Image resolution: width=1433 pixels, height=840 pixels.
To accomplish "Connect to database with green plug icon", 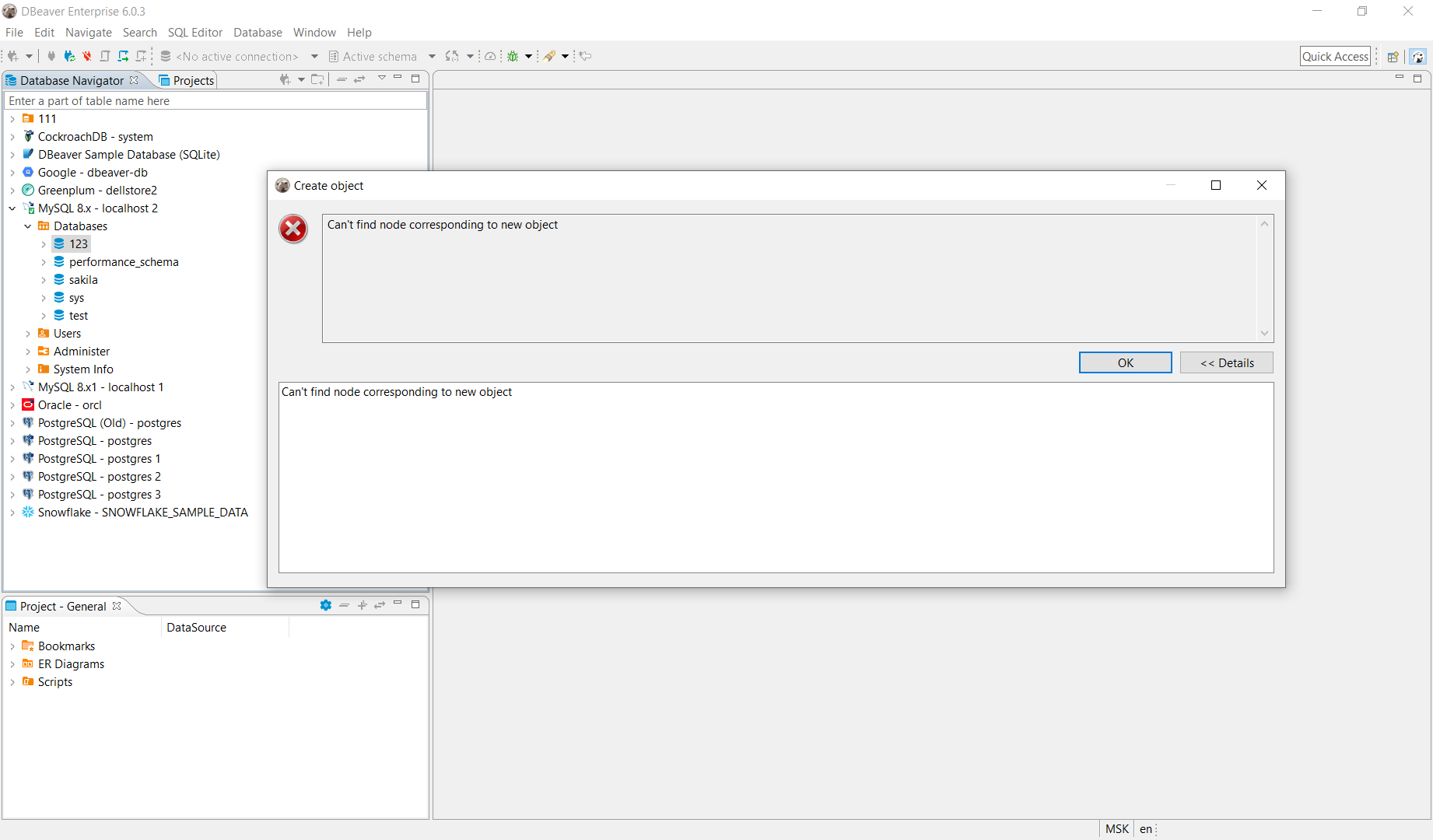I will [x=69, y=56].
